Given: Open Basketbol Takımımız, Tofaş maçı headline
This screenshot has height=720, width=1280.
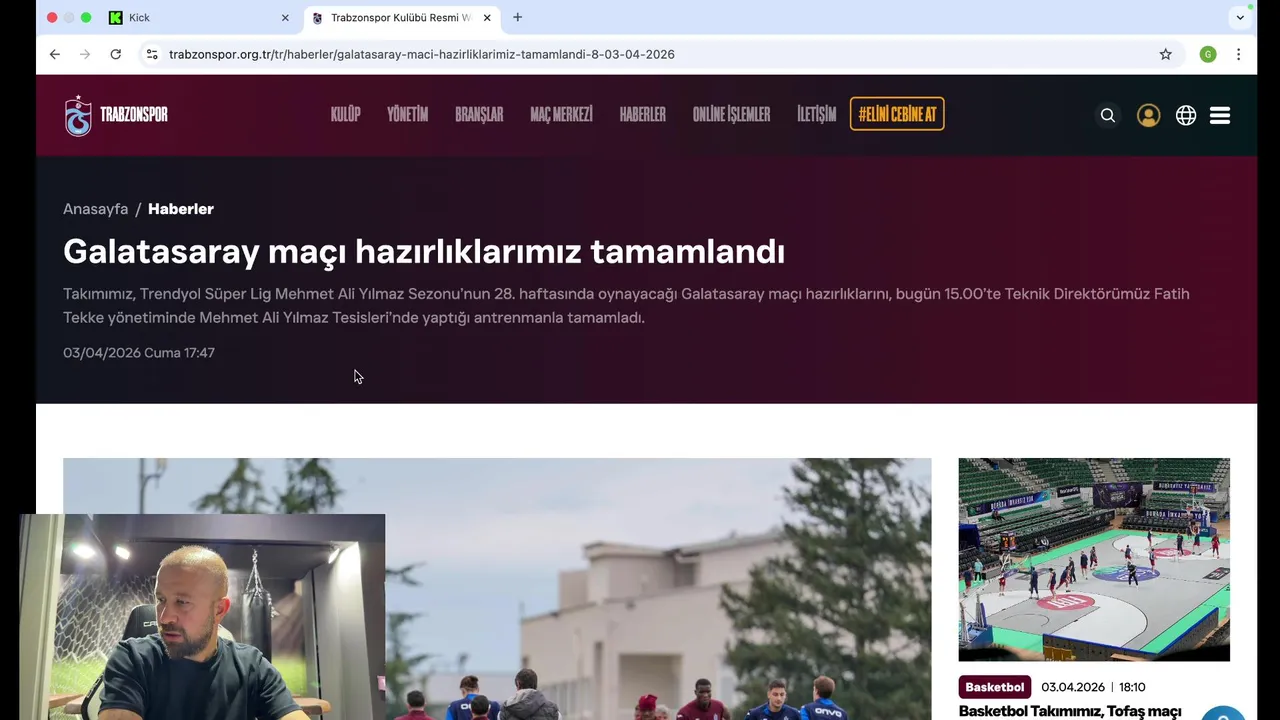Looking at the screenshot, I should point(1070,711).
